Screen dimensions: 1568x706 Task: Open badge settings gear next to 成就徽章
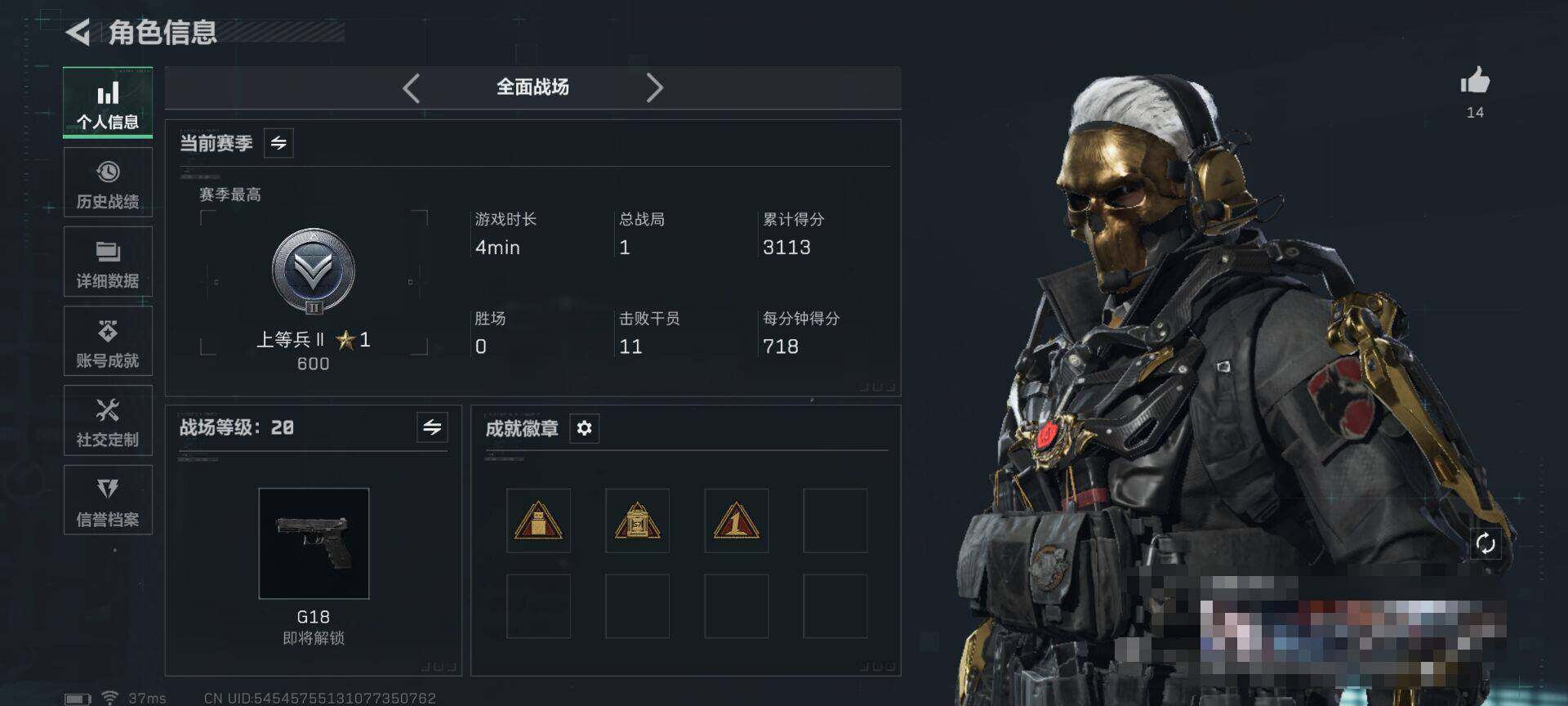tap(584, 428)
